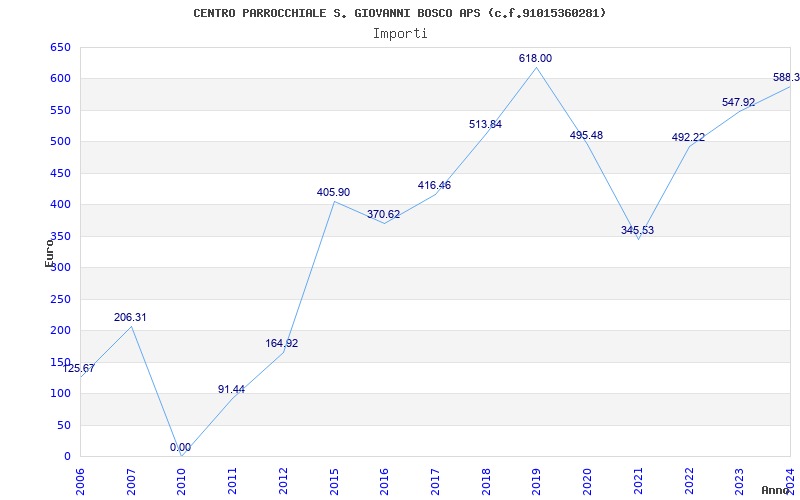Select the x-axis year 2020

tap(587, 482)
